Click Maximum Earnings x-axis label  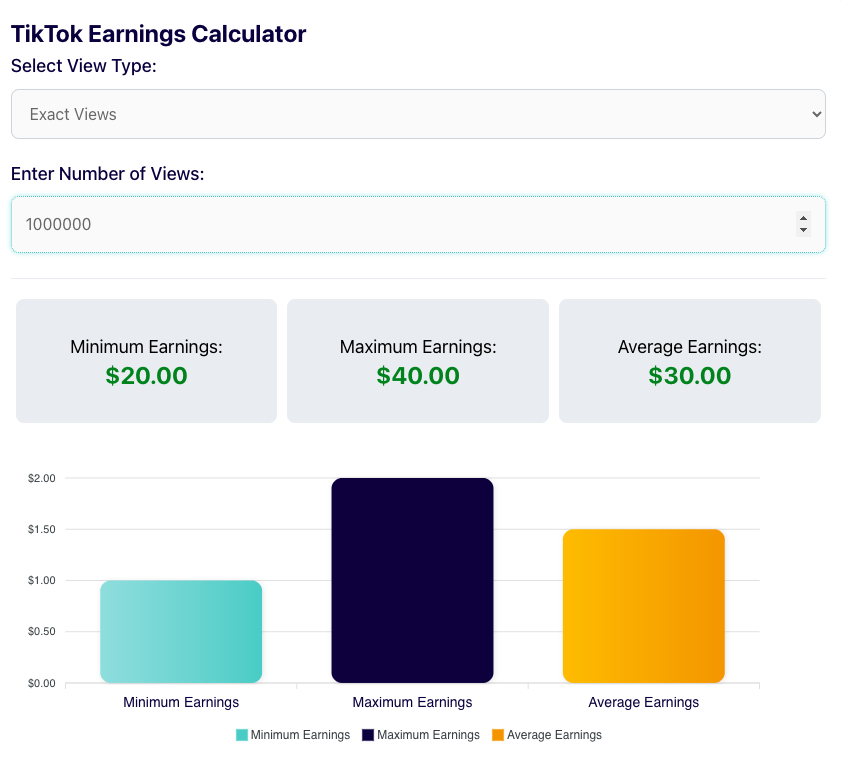click(x=412, y=703)
